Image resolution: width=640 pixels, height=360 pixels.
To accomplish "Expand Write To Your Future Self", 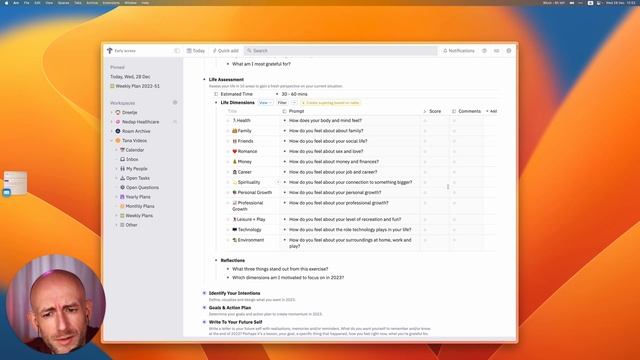I will (x=204, y=322).
